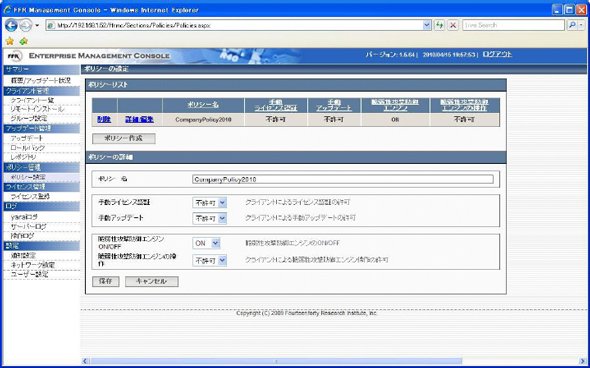Open recent pages dropdown beside navigation arrows
The image size is (590, 368).
[37, 26]
